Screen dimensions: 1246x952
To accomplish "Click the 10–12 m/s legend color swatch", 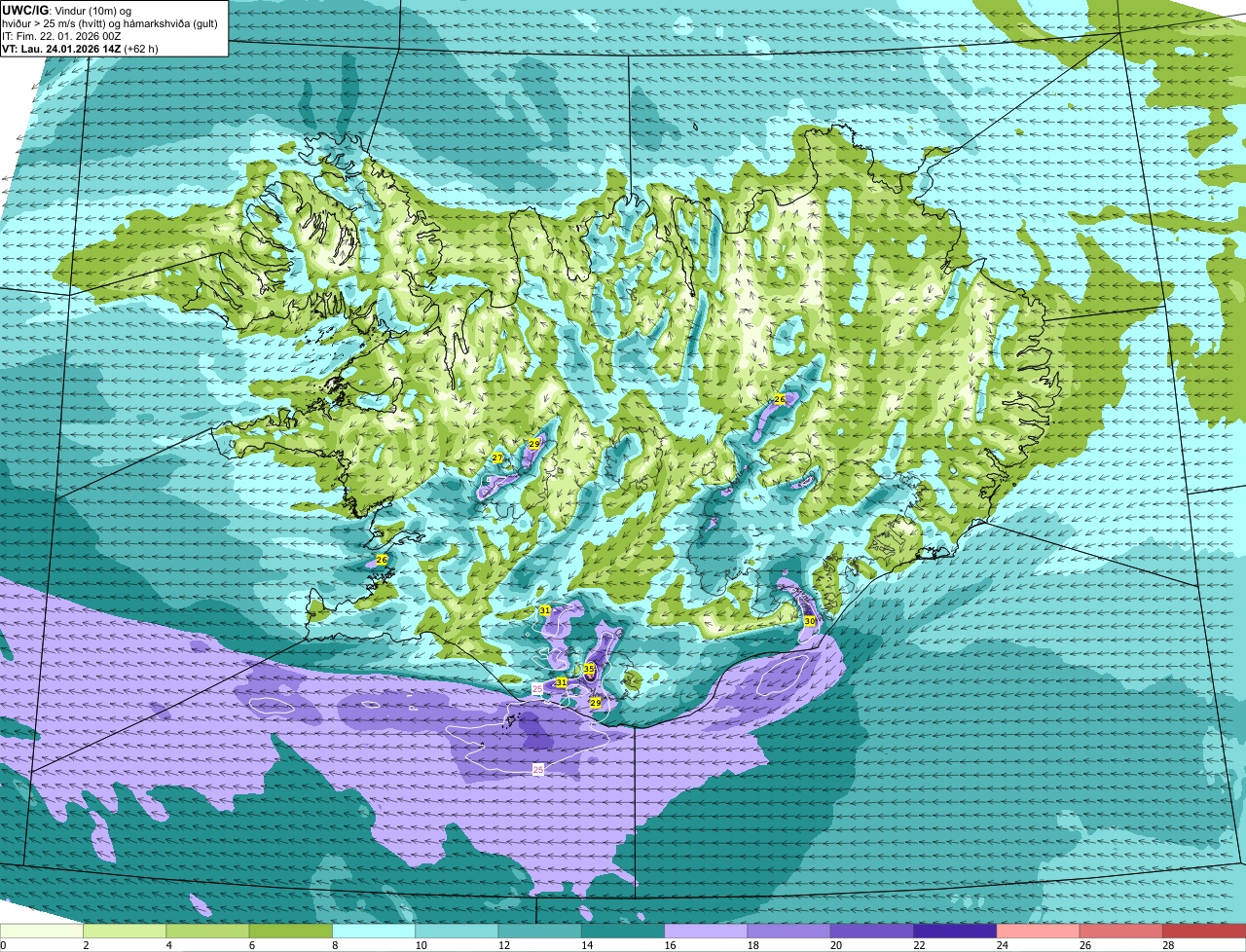I will pyautogui.click(x=457, y=931).
